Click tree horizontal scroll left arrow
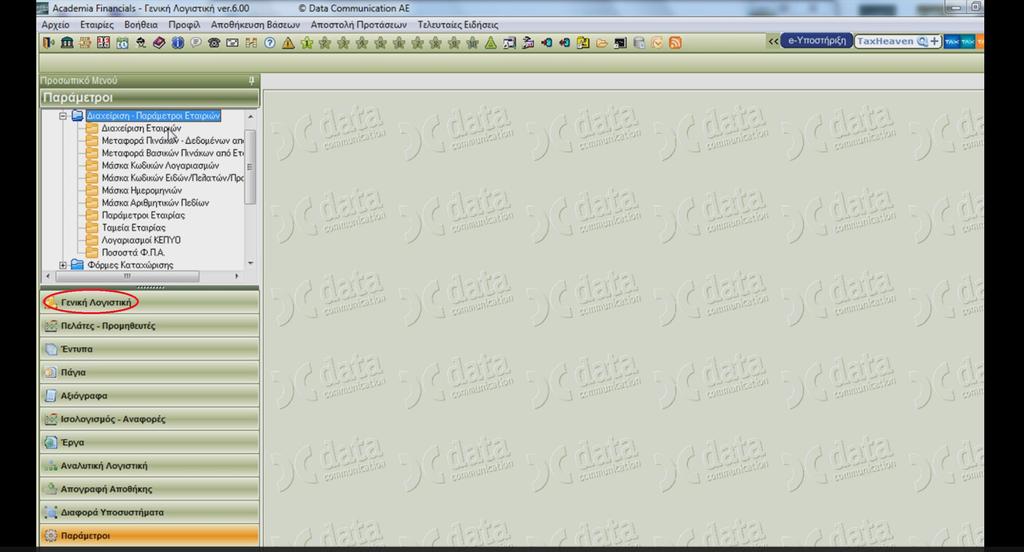This screenshot has width=1024, height=552. pos(48,276)
